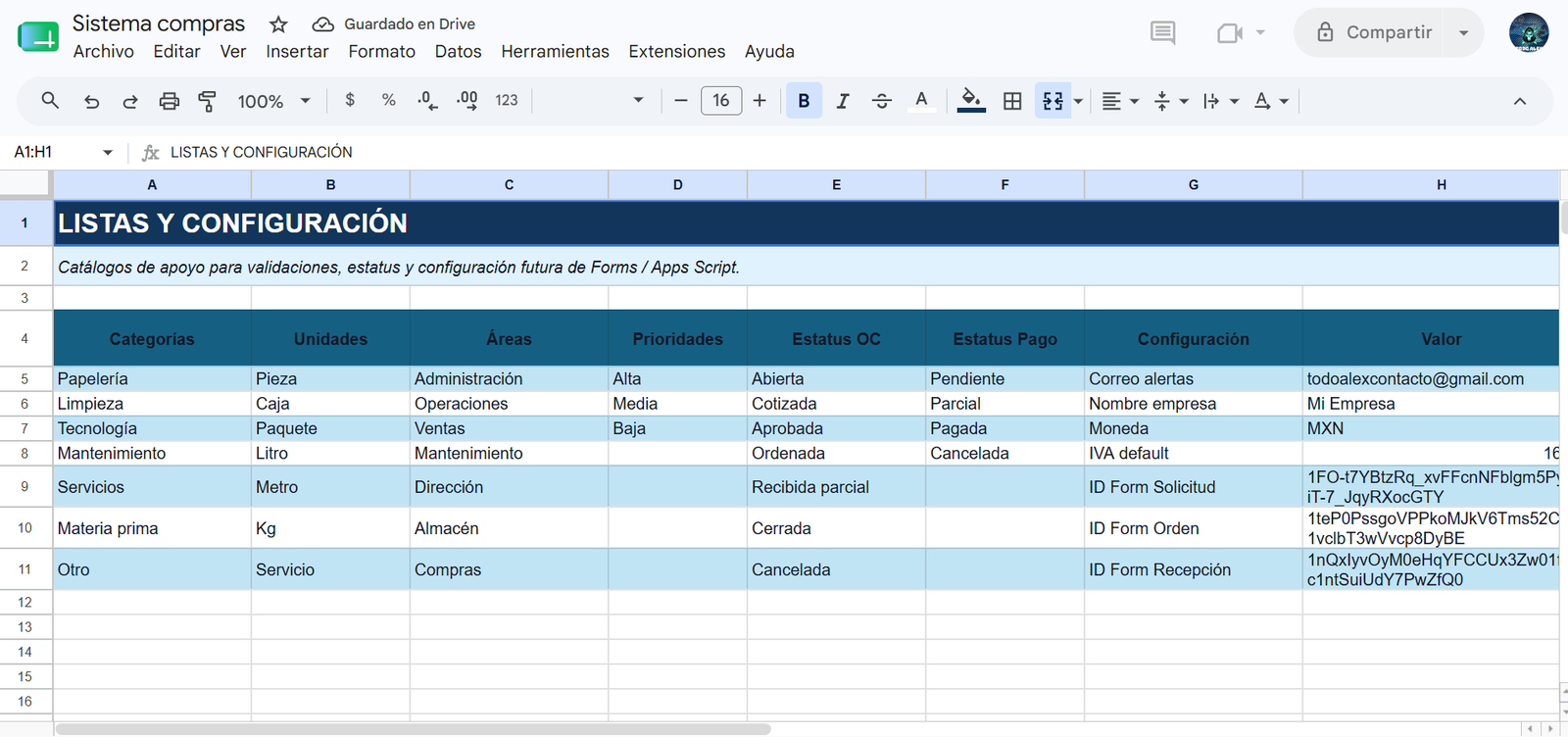
Task: Toggle italic formatting
Action: (842, 101)
